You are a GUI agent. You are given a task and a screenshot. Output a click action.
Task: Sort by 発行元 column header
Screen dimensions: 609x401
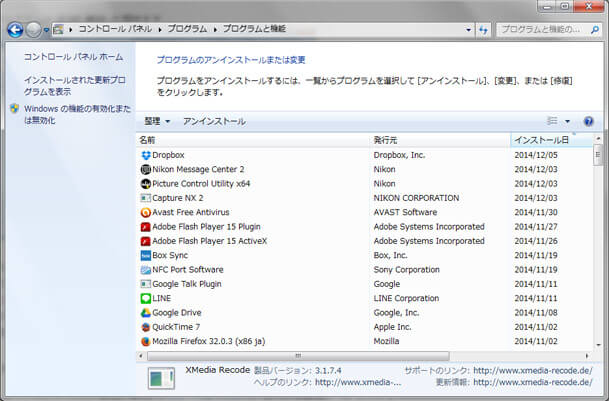(440, 140)
